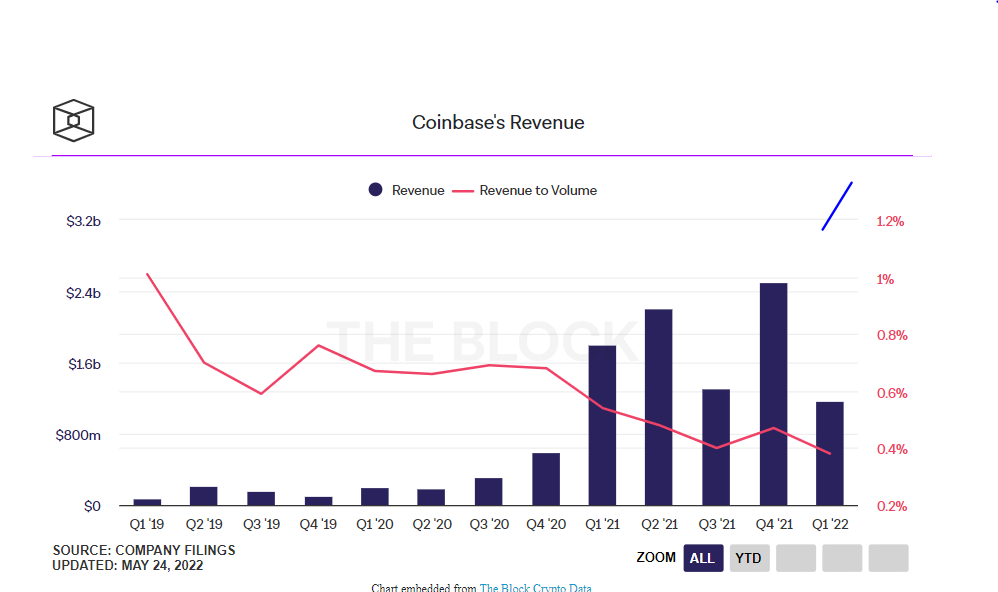Toggle the Revenue to Volume legend series
The image size is (998, 592).
(x=524, y=190)
